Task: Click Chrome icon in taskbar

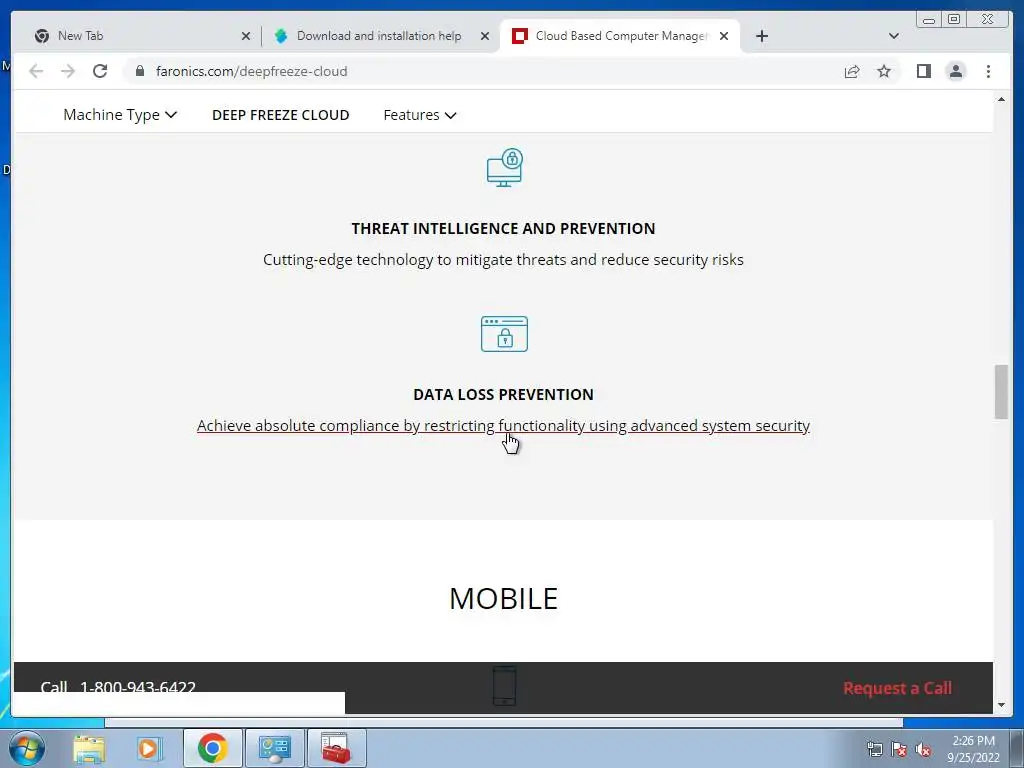Action: (212, 748)
